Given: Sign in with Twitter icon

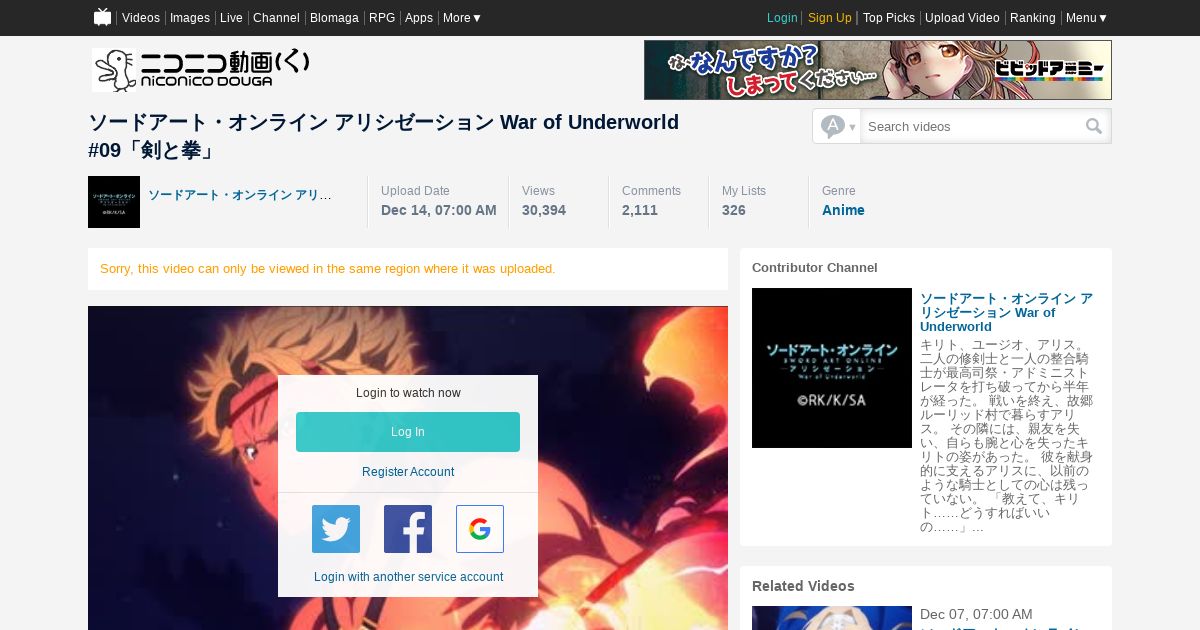Looking at the screenshot, I should tap(336, 529).
